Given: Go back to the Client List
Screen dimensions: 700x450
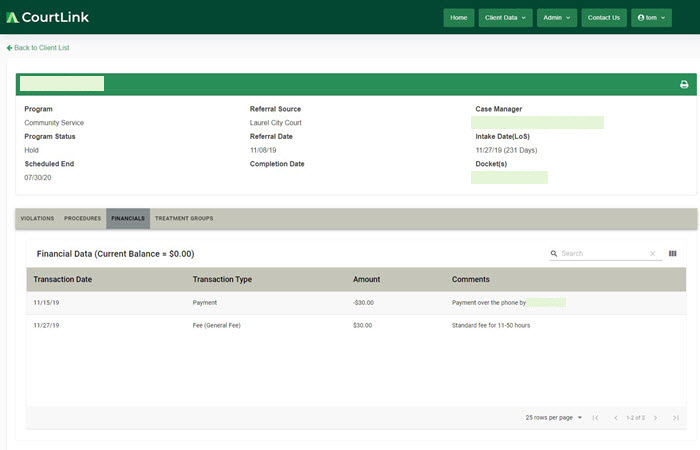Looking at the screenshot, I should 38,48.
